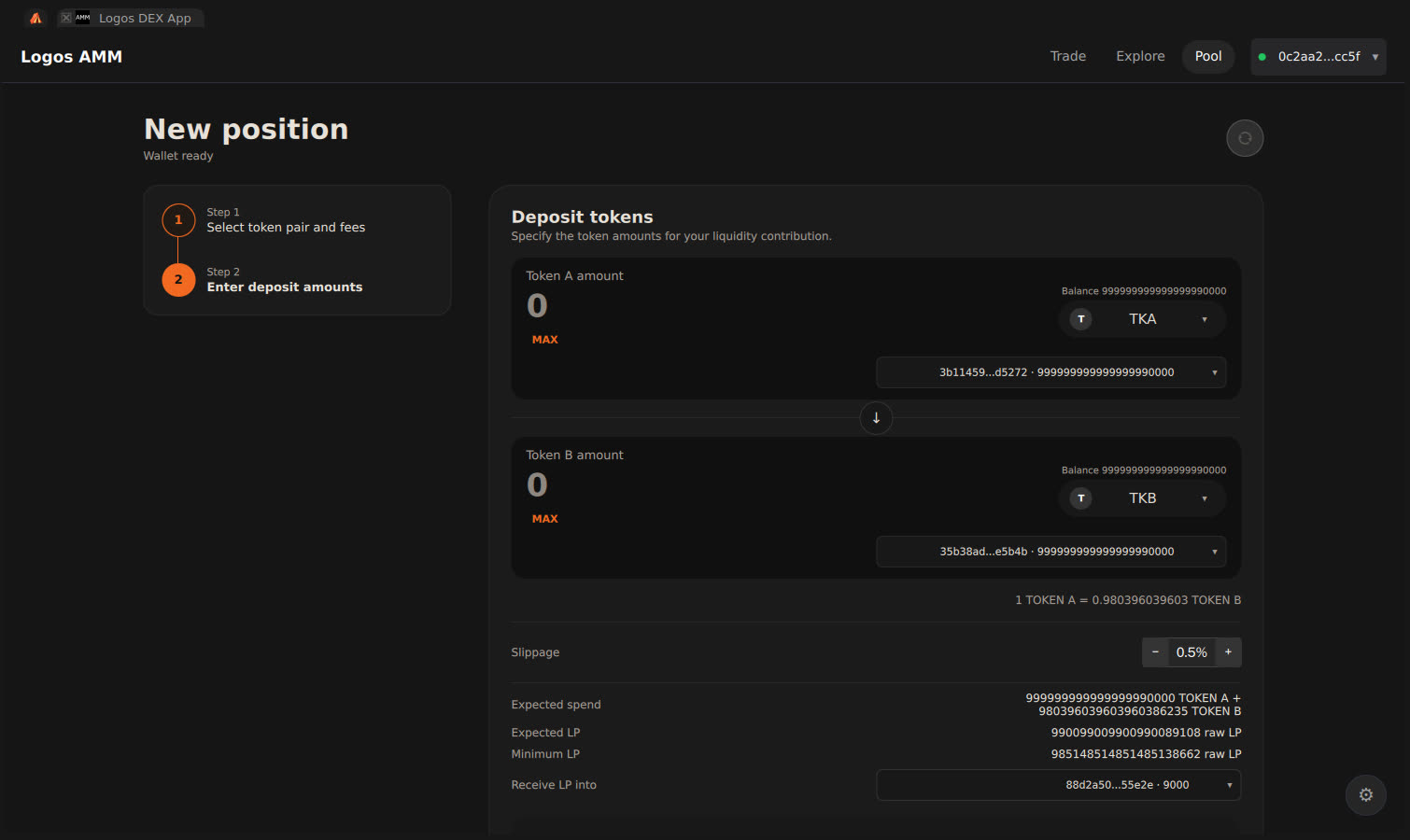Click the refresh icon beside New position

pyautogui.click(x=1245, y=138)
